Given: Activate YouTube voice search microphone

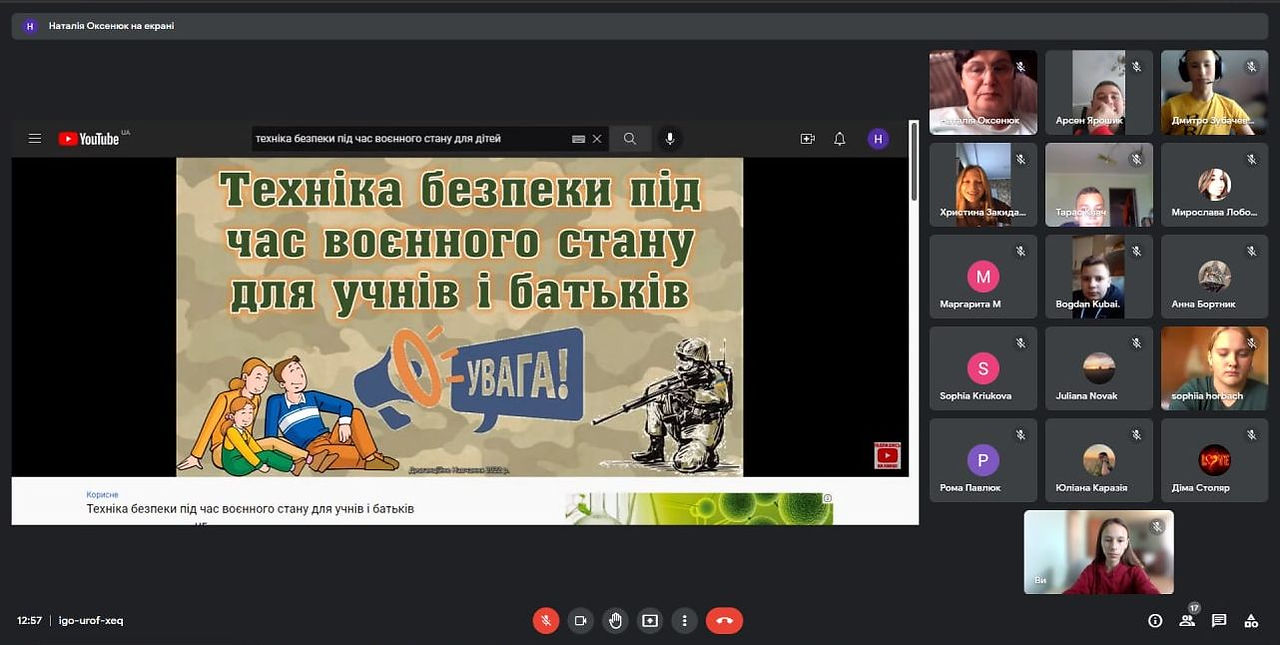Looking at the screenshot, I should click(x=670, y=139).
